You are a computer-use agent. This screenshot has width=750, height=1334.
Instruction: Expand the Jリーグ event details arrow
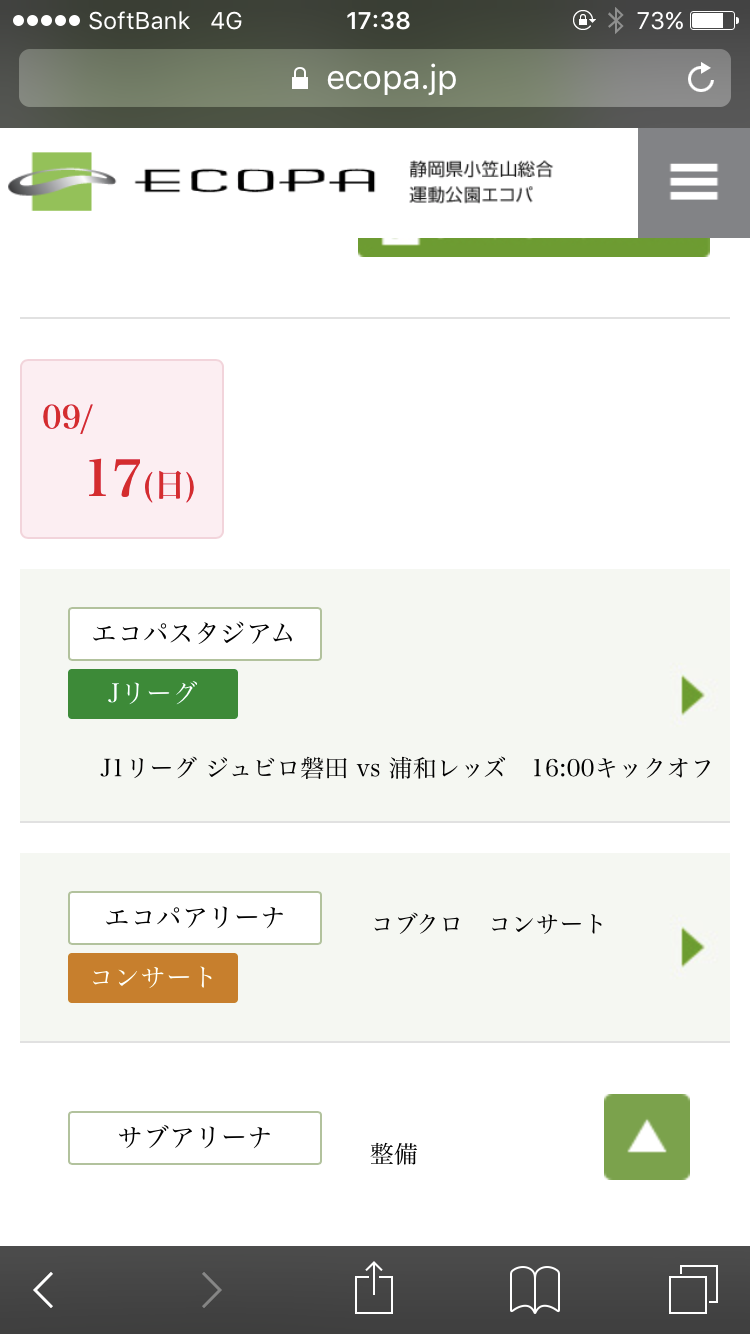coord(692,695)
